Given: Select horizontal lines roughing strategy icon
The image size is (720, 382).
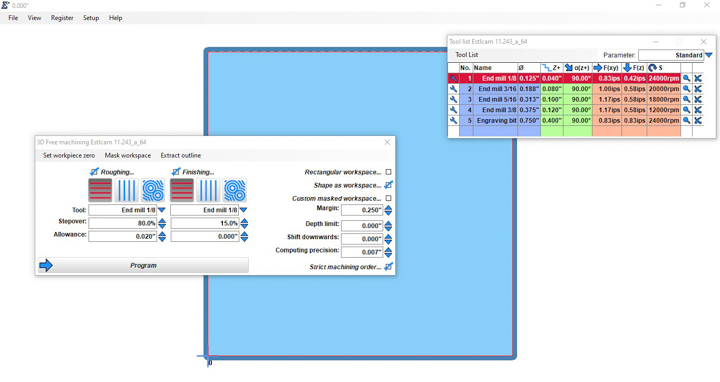Looking at the screenshot, I should click(x=100, y=190).
